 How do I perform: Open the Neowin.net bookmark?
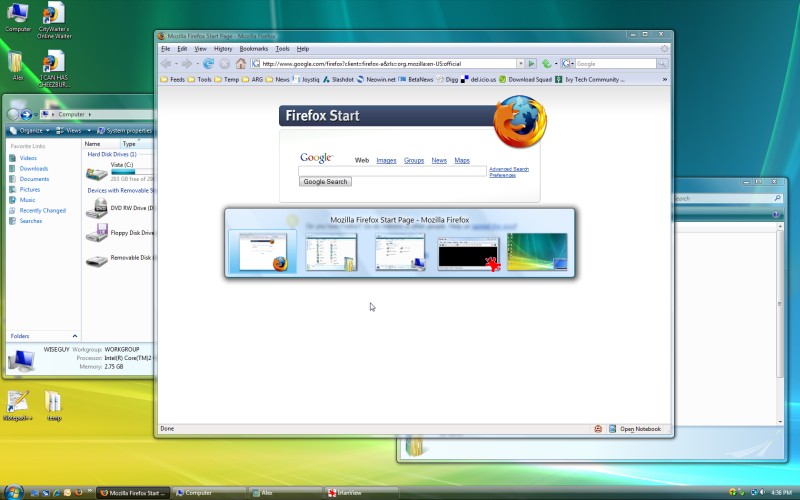(376, 80)
